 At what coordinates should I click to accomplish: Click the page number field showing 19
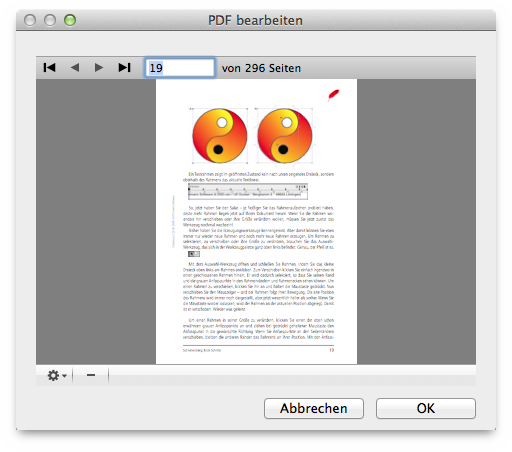(x=180, y=68)
